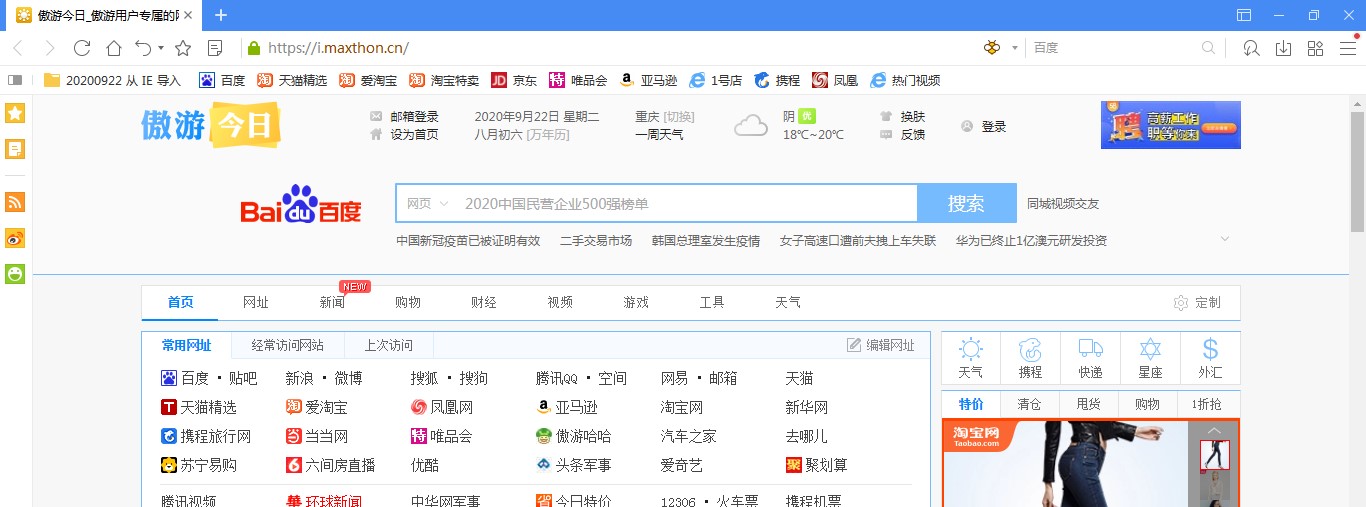Open the history search icon in toolbar
The height and width of the screenshot is (507, 1366).
point(1251,48)
